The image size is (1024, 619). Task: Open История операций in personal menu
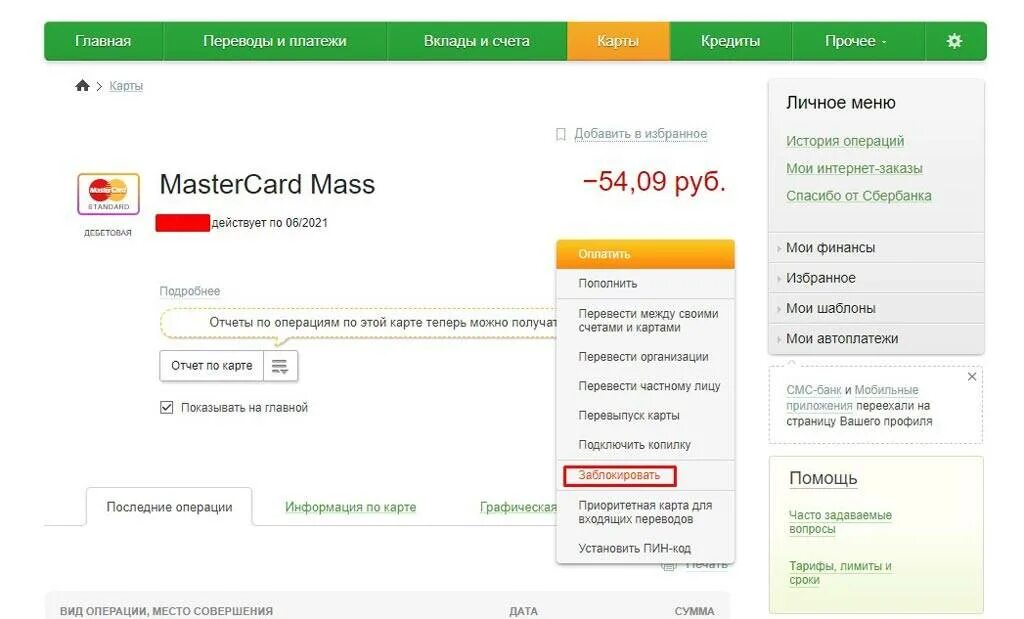845,141
